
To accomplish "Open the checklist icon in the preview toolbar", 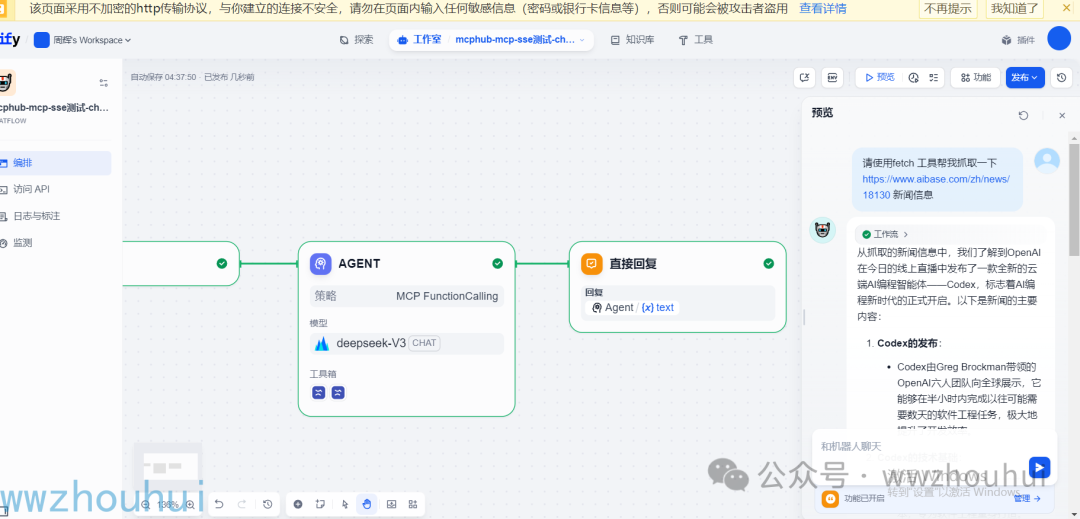I will 933,78.
